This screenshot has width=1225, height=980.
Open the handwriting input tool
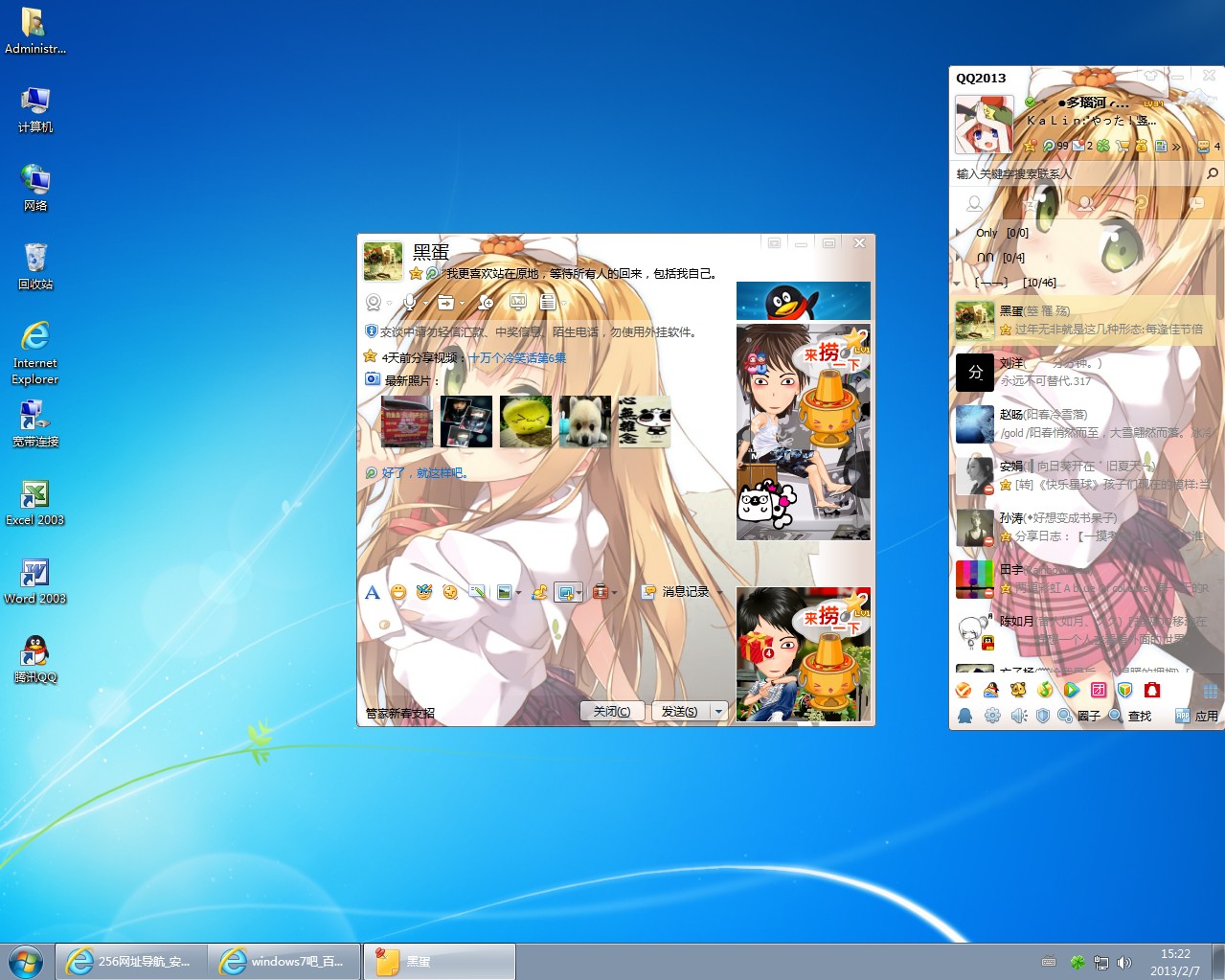477,592
